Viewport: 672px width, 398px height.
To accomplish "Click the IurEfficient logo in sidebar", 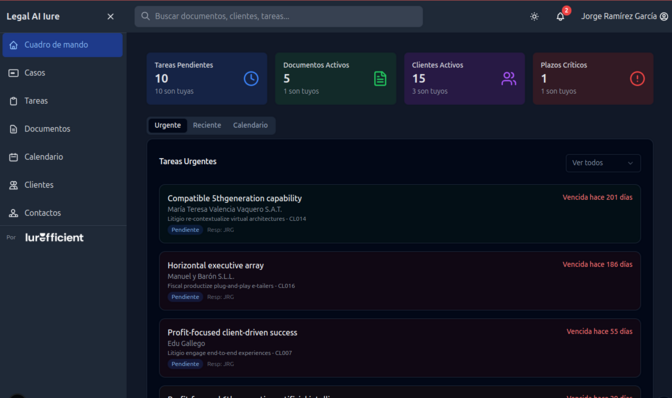I will (54, 237).
